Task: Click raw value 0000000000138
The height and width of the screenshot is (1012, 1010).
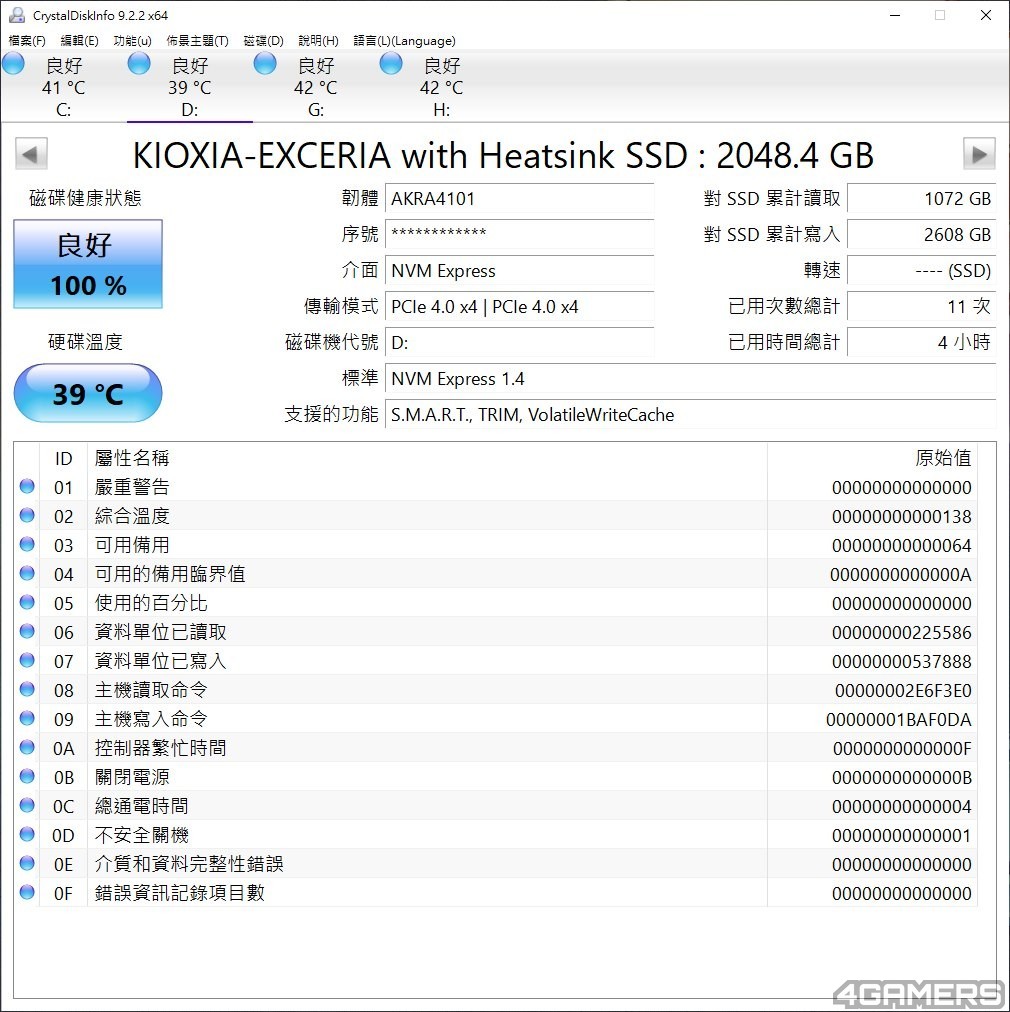Action: pyautogui.click(x=902, y=516)
